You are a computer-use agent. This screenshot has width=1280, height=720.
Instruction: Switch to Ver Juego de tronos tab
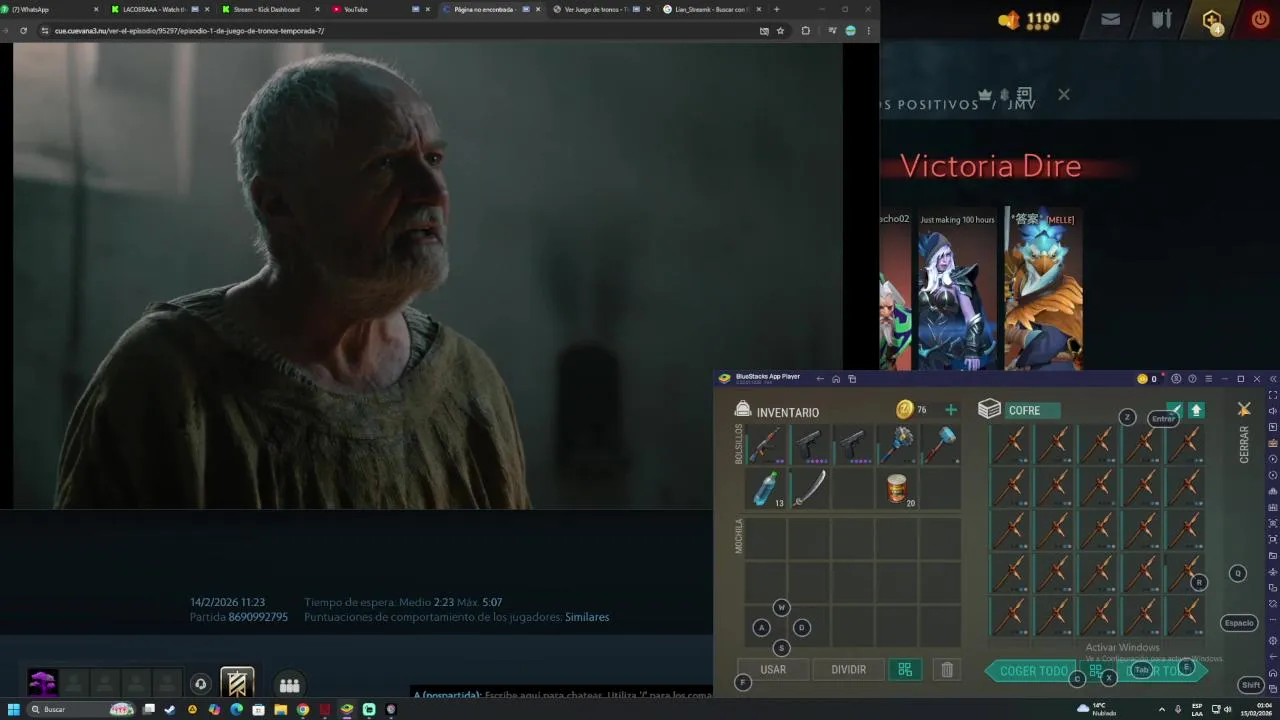tap(600, 9)
